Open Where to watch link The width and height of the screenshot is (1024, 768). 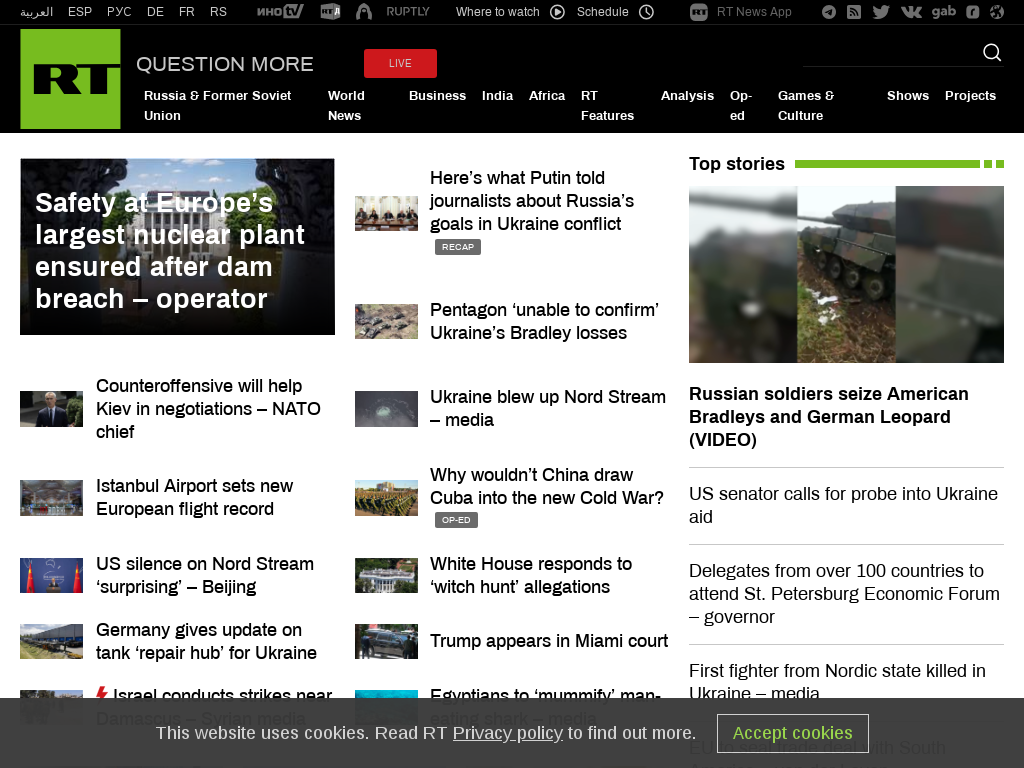tap(498, 12)
